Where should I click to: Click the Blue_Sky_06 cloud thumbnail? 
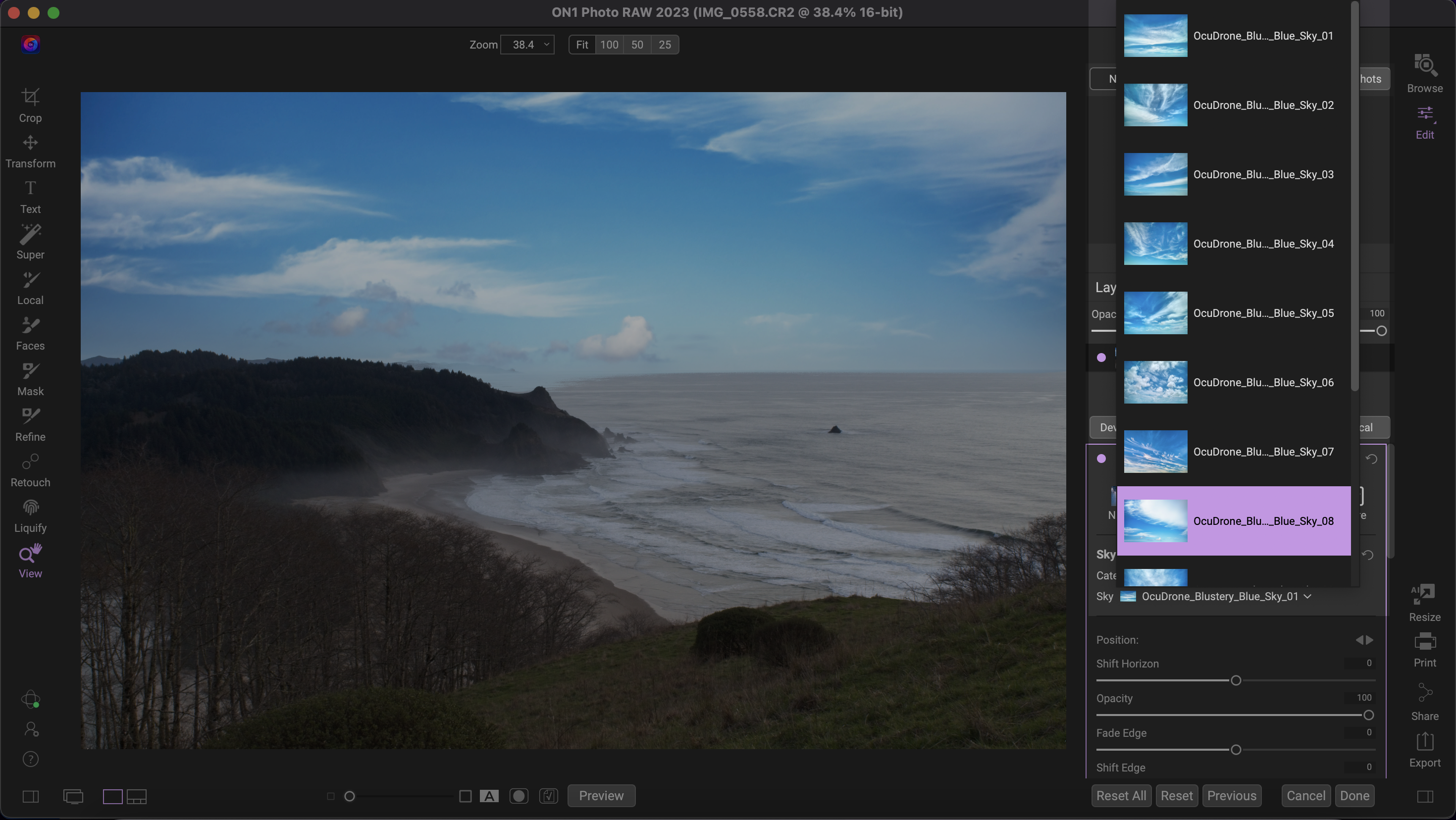[x=1155, y=382]
